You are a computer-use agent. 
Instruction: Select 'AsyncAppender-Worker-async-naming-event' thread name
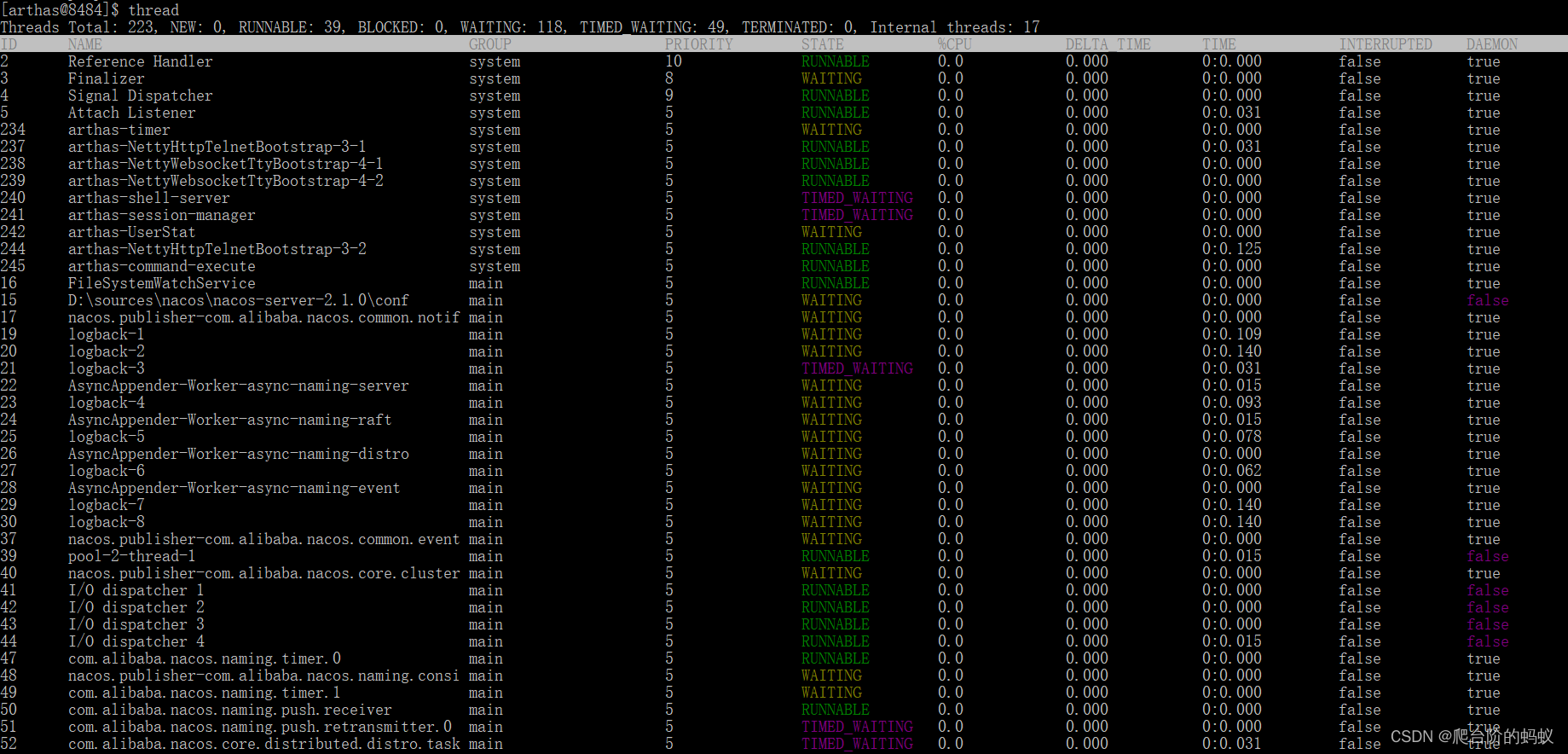tap(234, 488)
